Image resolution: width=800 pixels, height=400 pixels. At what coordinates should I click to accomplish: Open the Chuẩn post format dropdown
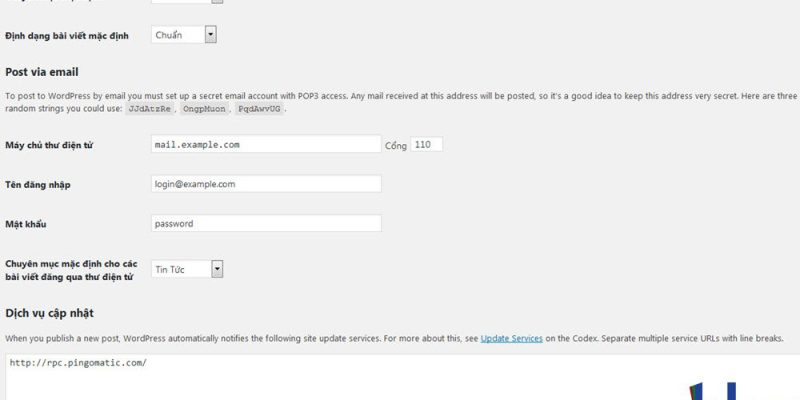pyautogui.click(x=185, y=35)
